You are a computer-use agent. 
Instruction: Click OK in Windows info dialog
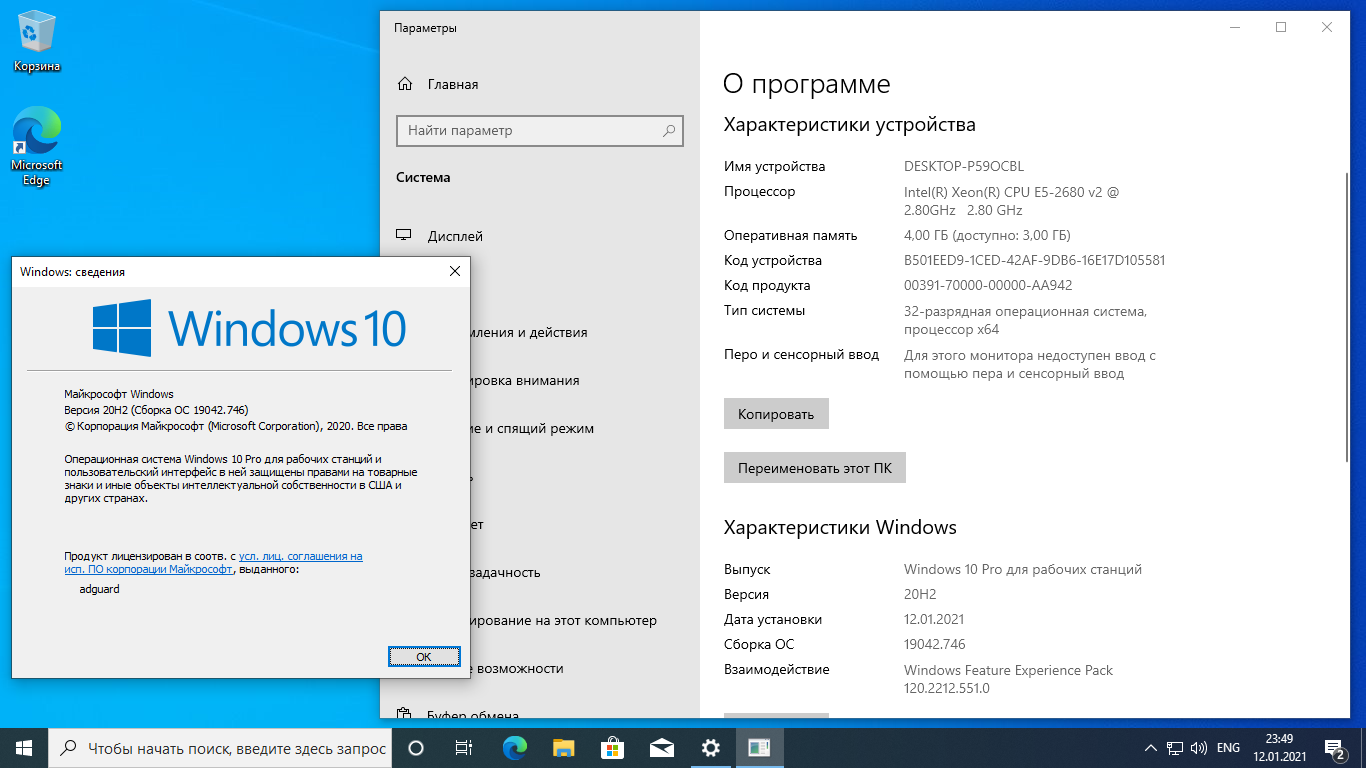[424, 656]
